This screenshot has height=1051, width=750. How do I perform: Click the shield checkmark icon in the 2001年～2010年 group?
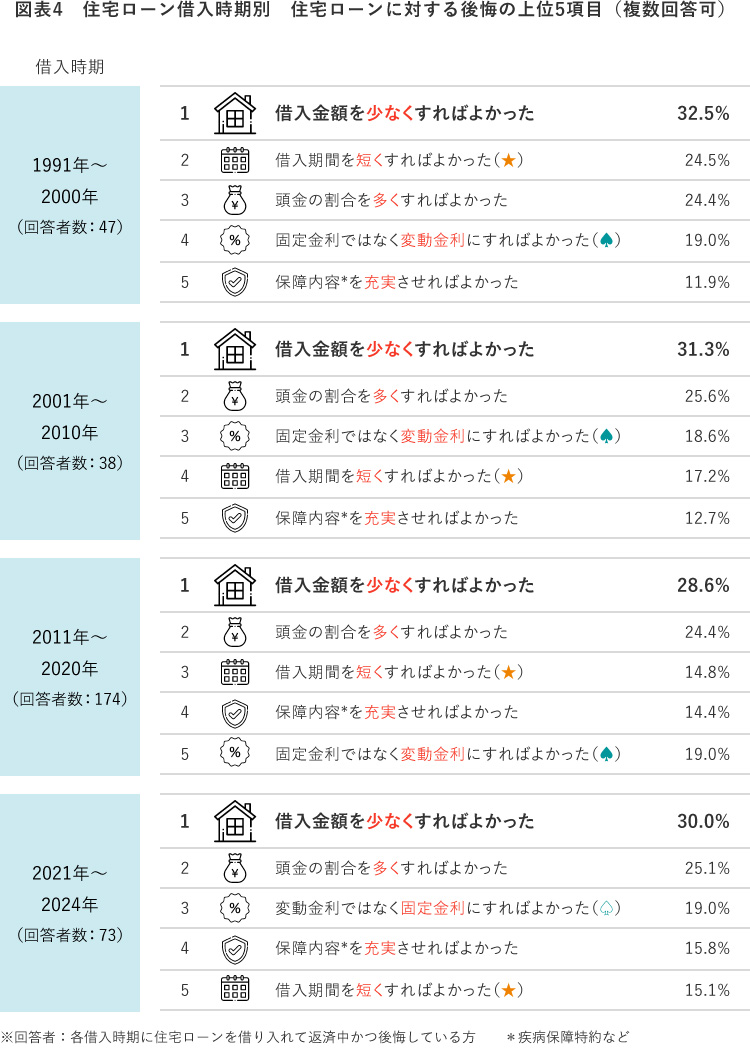(234, 518)
